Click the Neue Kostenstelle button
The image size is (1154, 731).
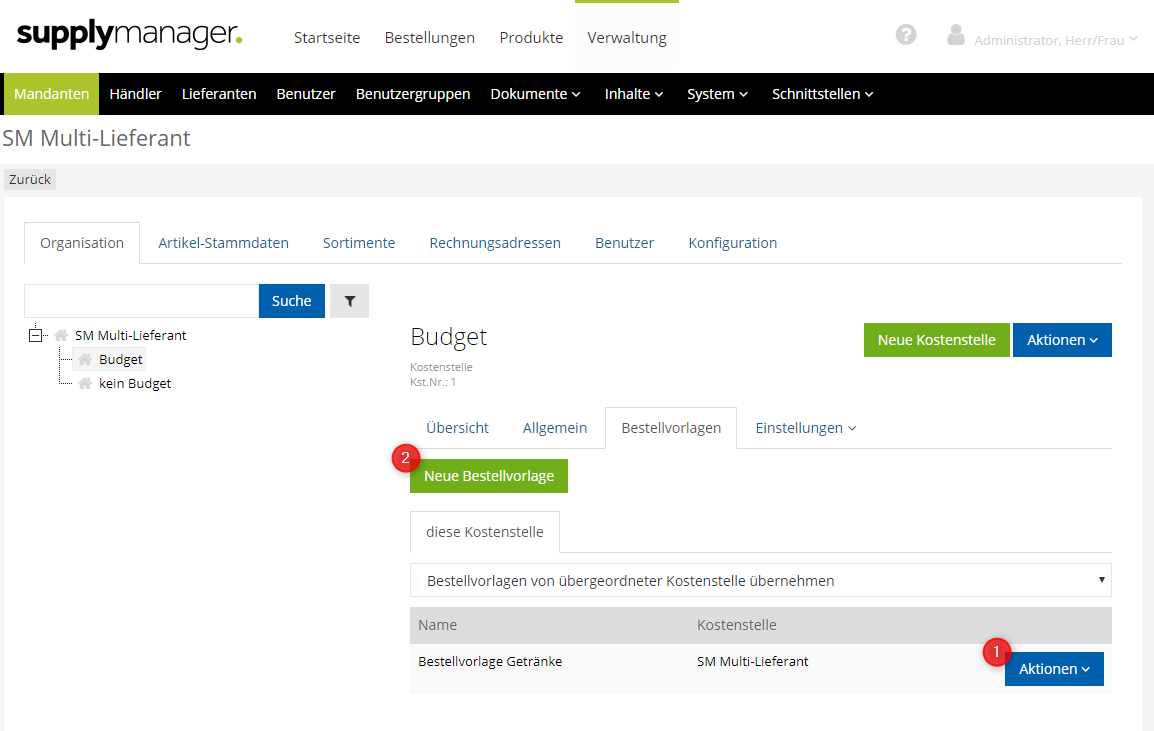[936, 340]
